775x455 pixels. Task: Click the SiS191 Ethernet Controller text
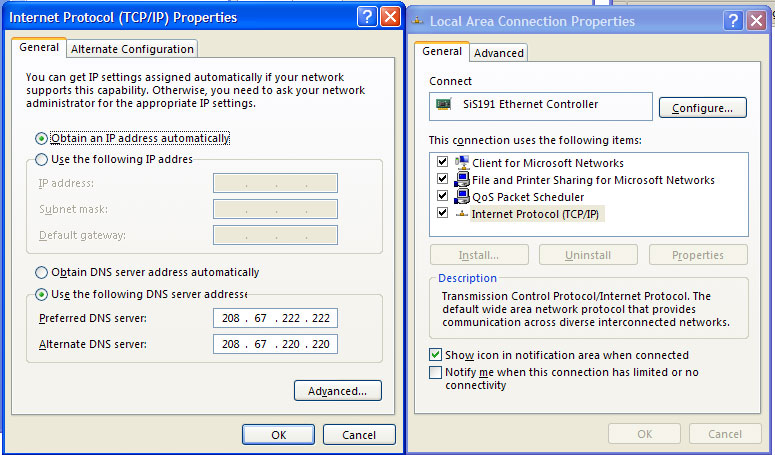click(530, 104)
